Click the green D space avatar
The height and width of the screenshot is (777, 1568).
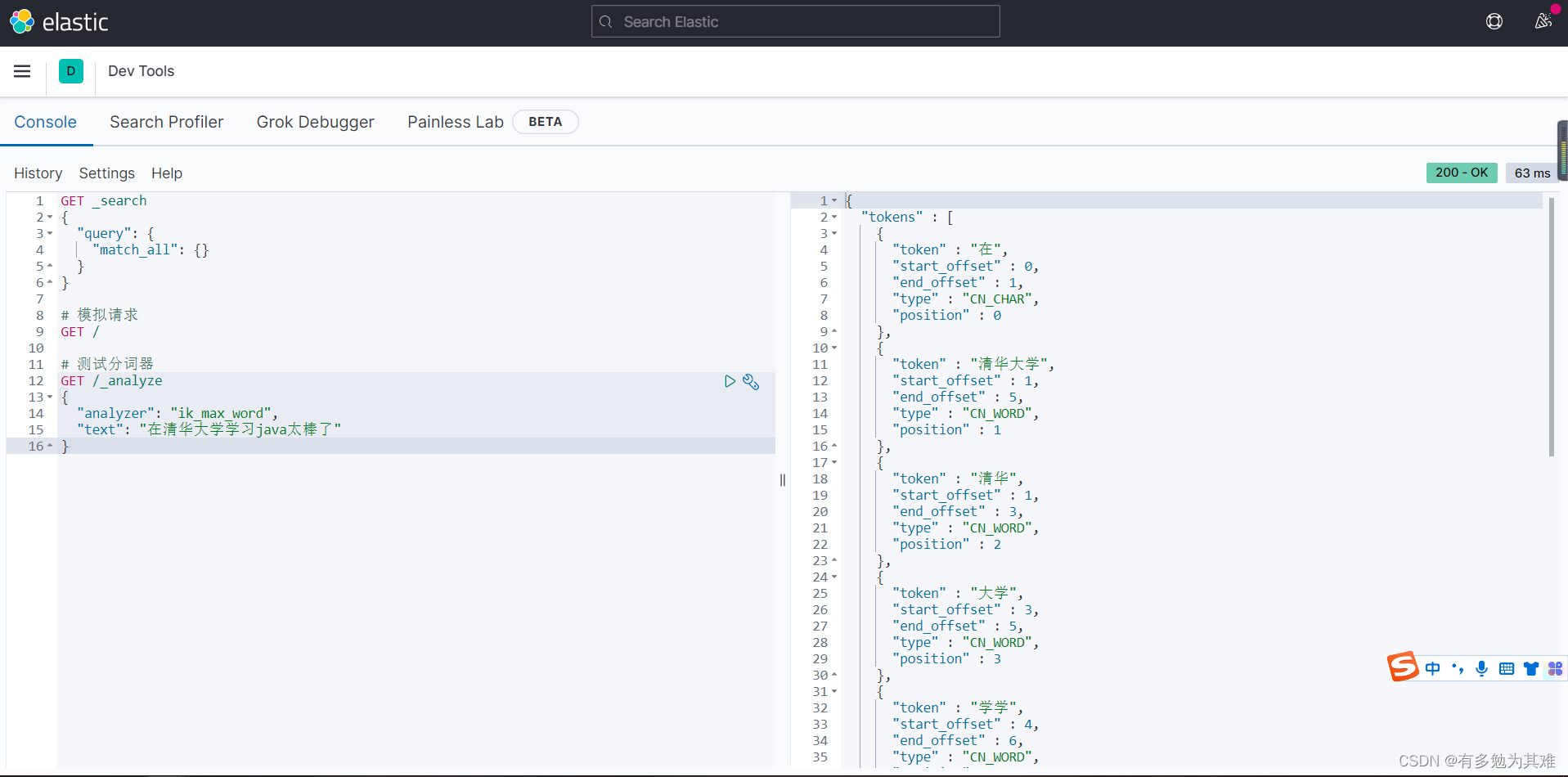71,71
